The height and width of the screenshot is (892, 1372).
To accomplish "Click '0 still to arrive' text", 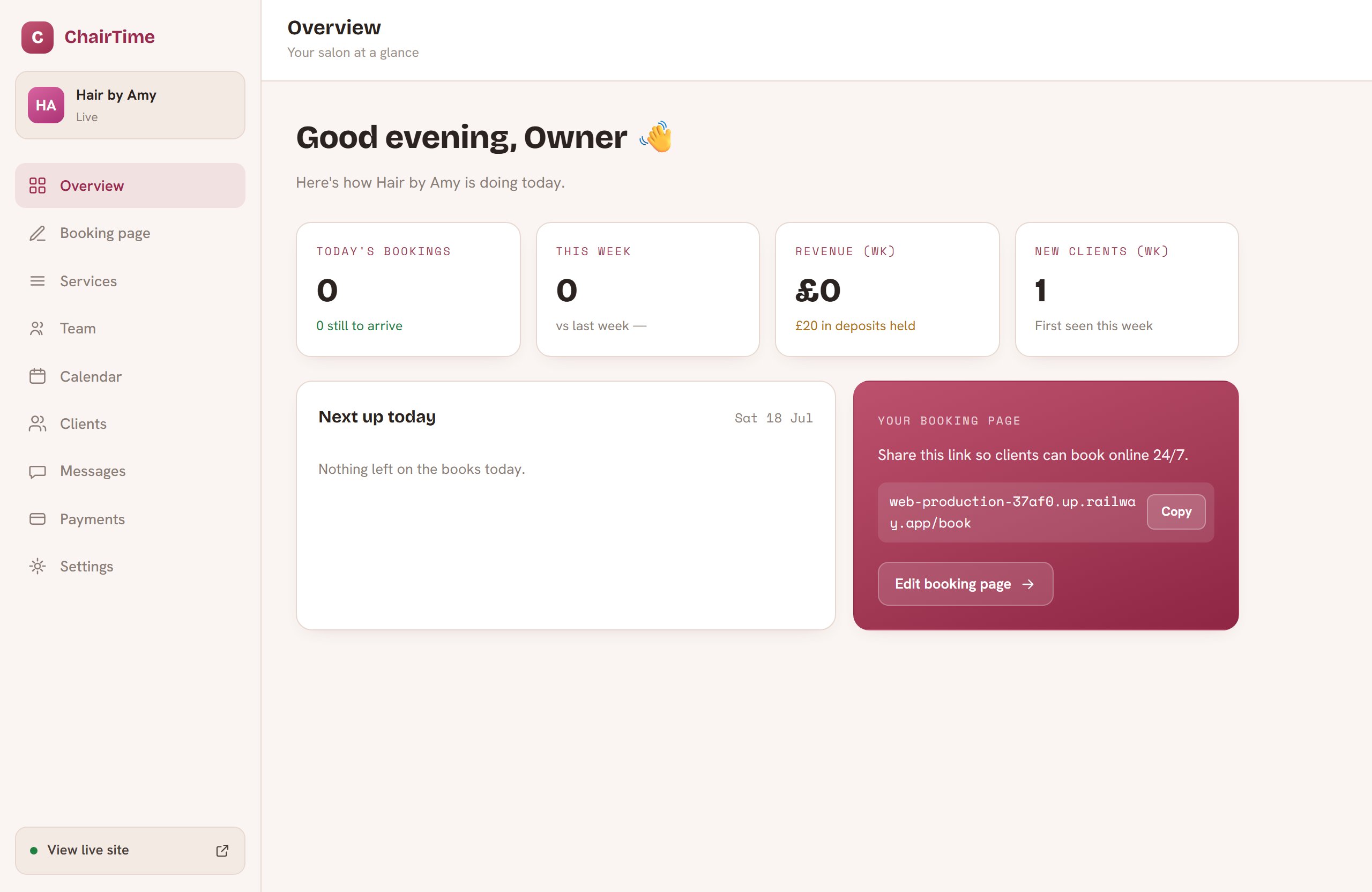I will click(x=359, y=326).
